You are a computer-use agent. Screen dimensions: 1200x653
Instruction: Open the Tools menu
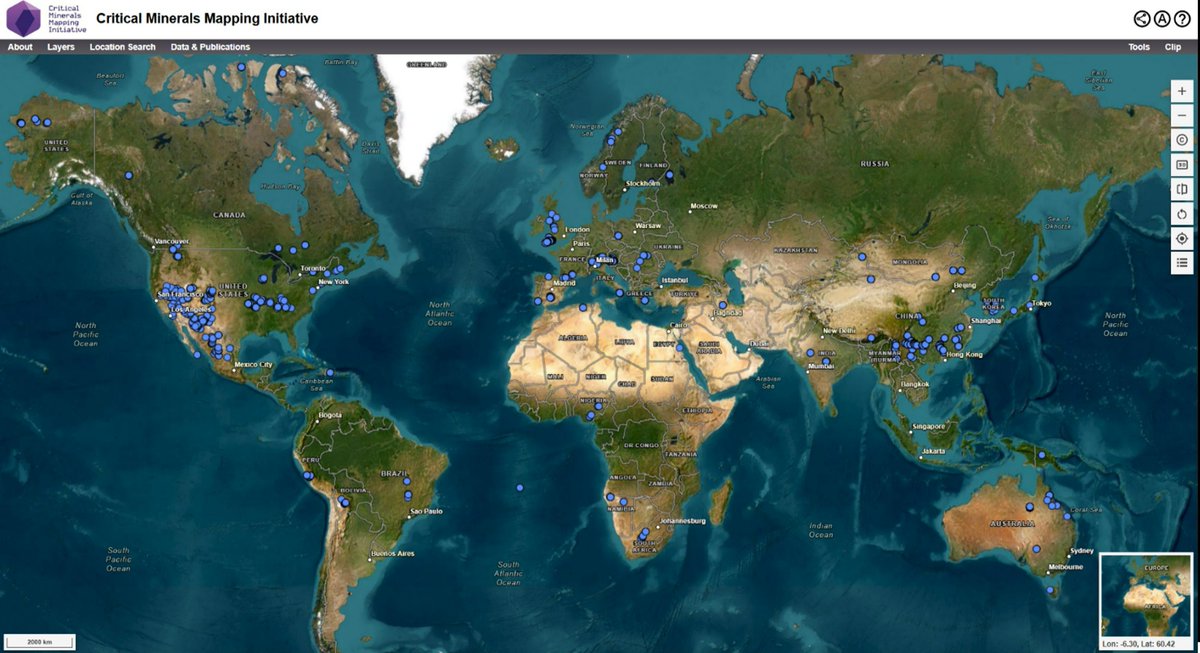tap(1139, 47)
